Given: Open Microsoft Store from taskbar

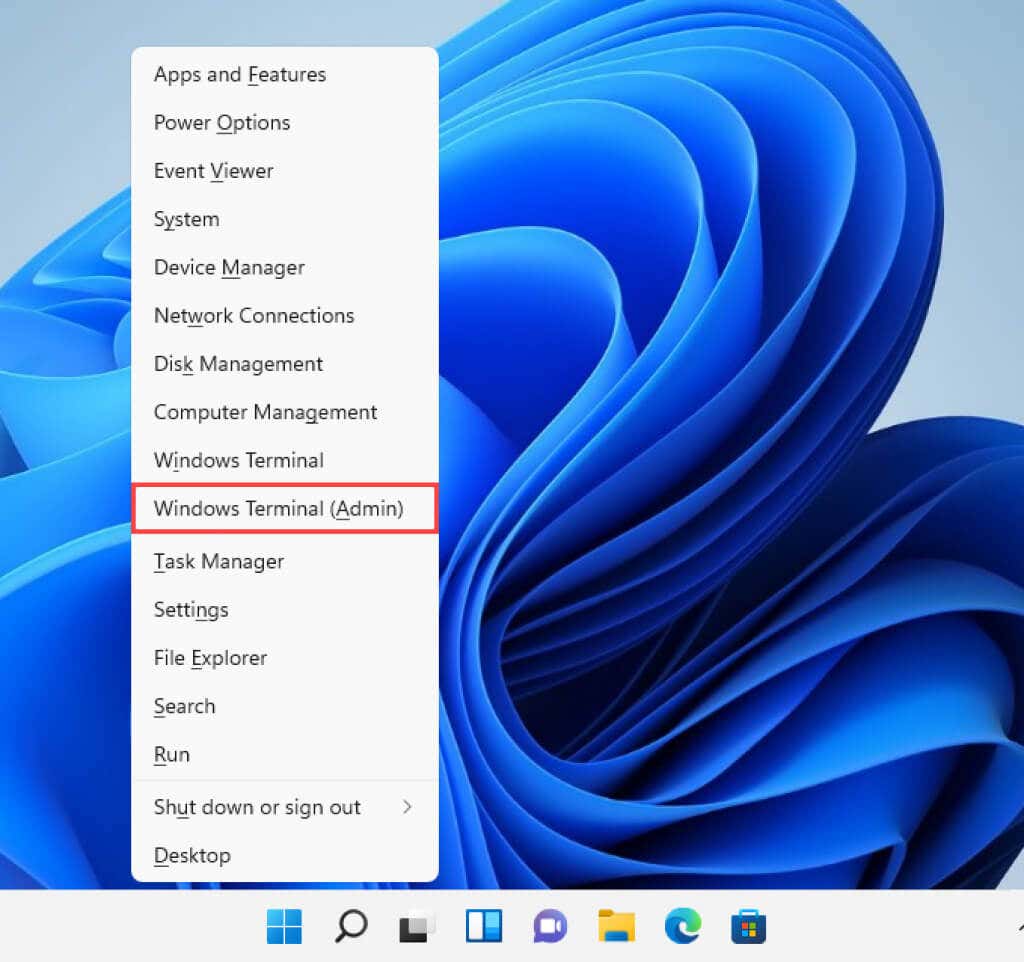Looking at the screenshot, I should click(x=749, y=926).
